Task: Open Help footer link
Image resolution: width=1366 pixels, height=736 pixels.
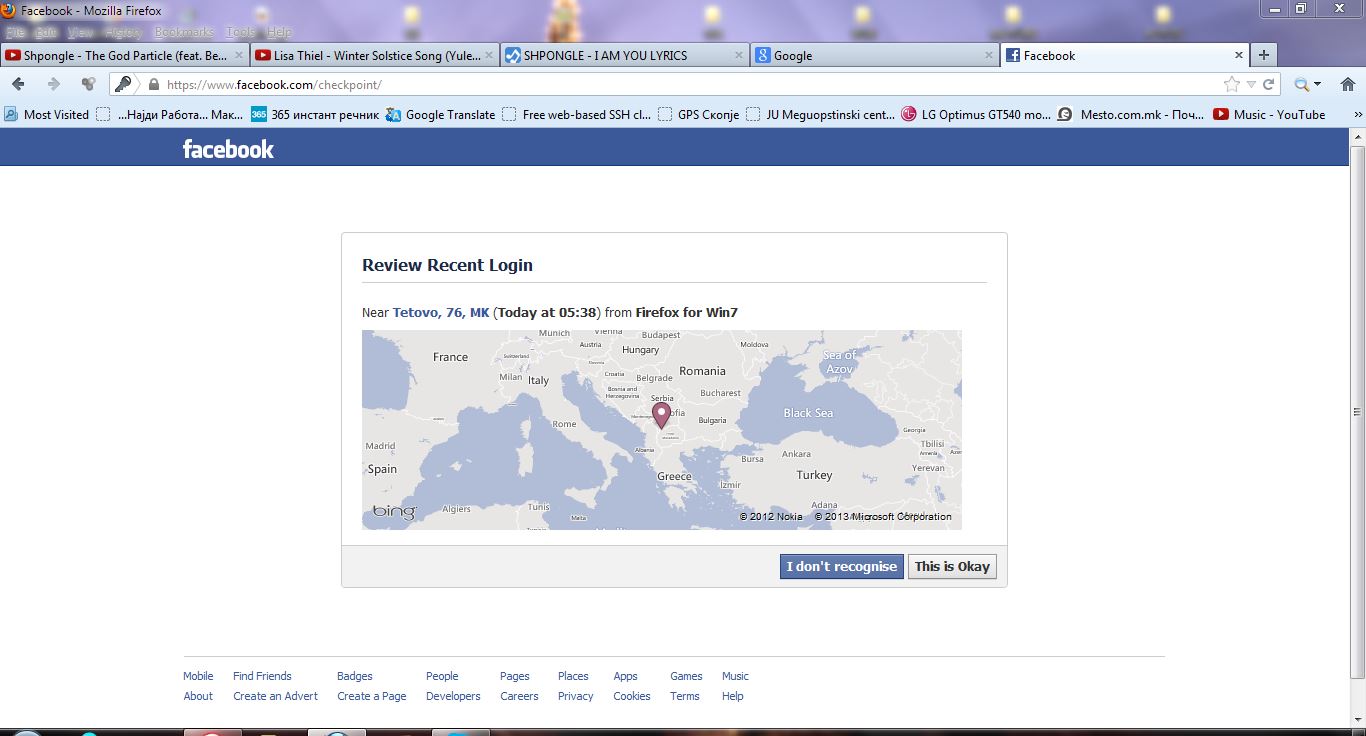Action: [x=733, y=696]
